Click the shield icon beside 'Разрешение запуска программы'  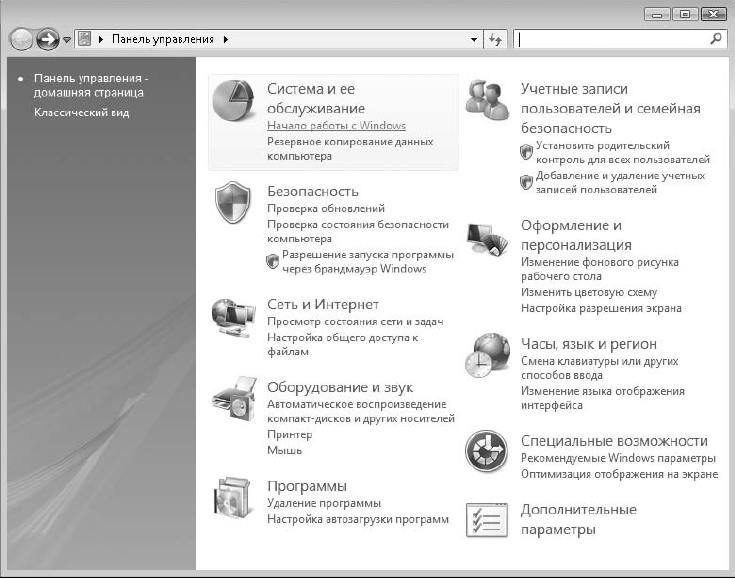pos(272,262)
